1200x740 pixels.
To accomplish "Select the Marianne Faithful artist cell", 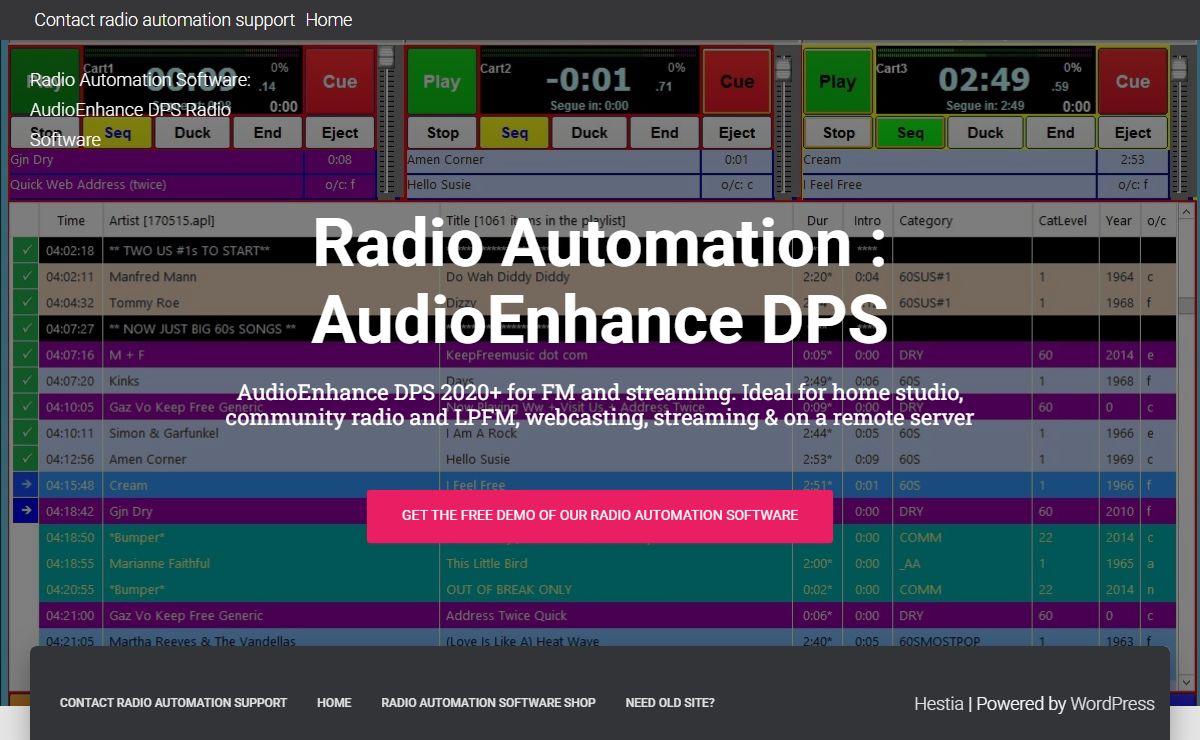I will point(271,563).
